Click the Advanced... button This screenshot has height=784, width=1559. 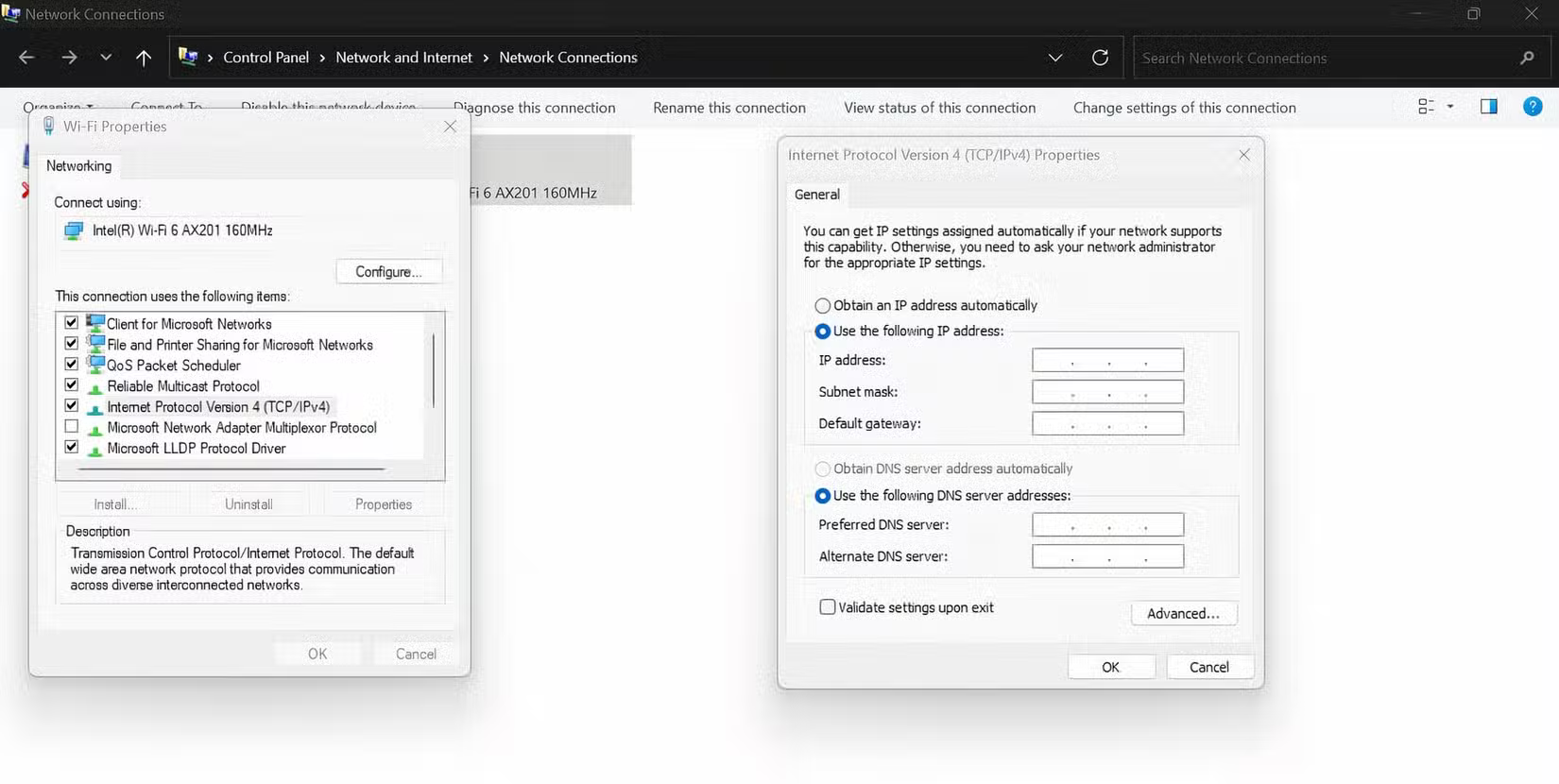click(x=1183, y=613)
